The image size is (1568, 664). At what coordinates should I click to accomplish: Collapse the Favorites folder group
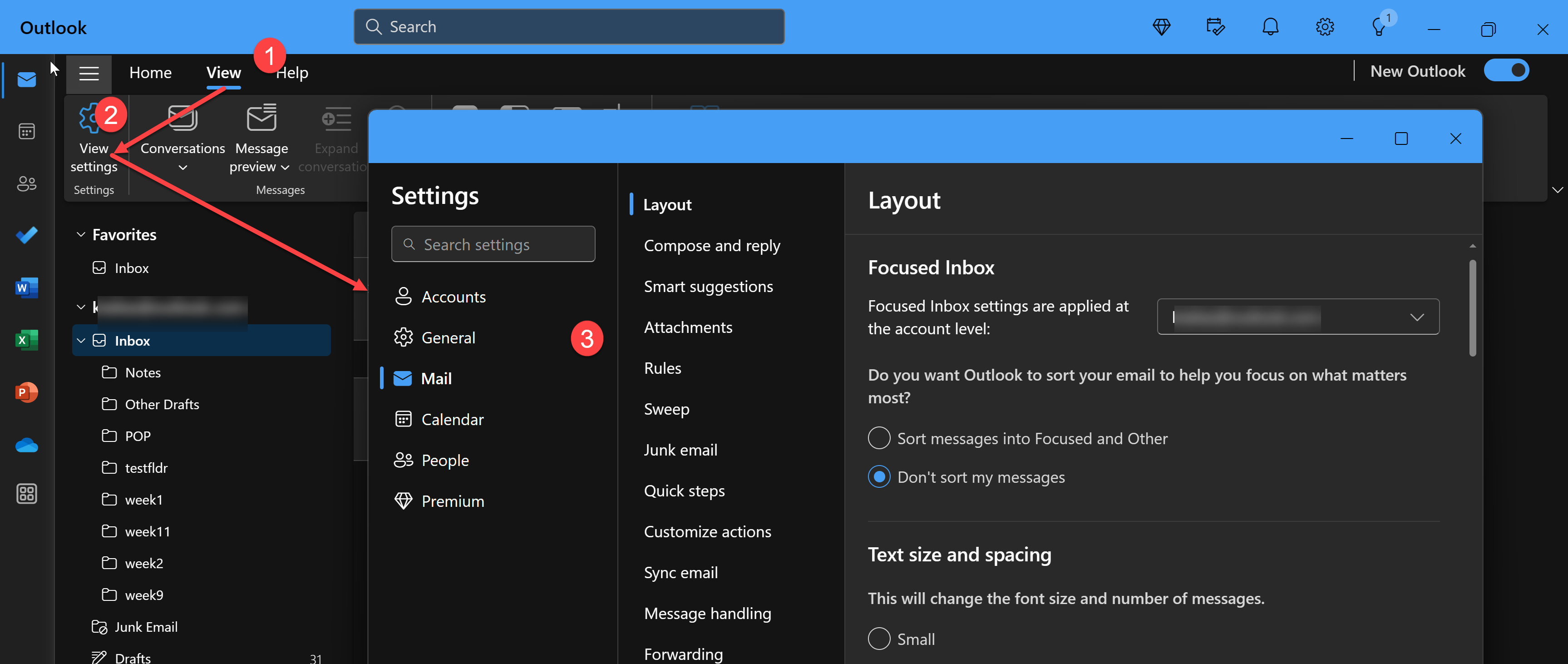pos(81,234)
